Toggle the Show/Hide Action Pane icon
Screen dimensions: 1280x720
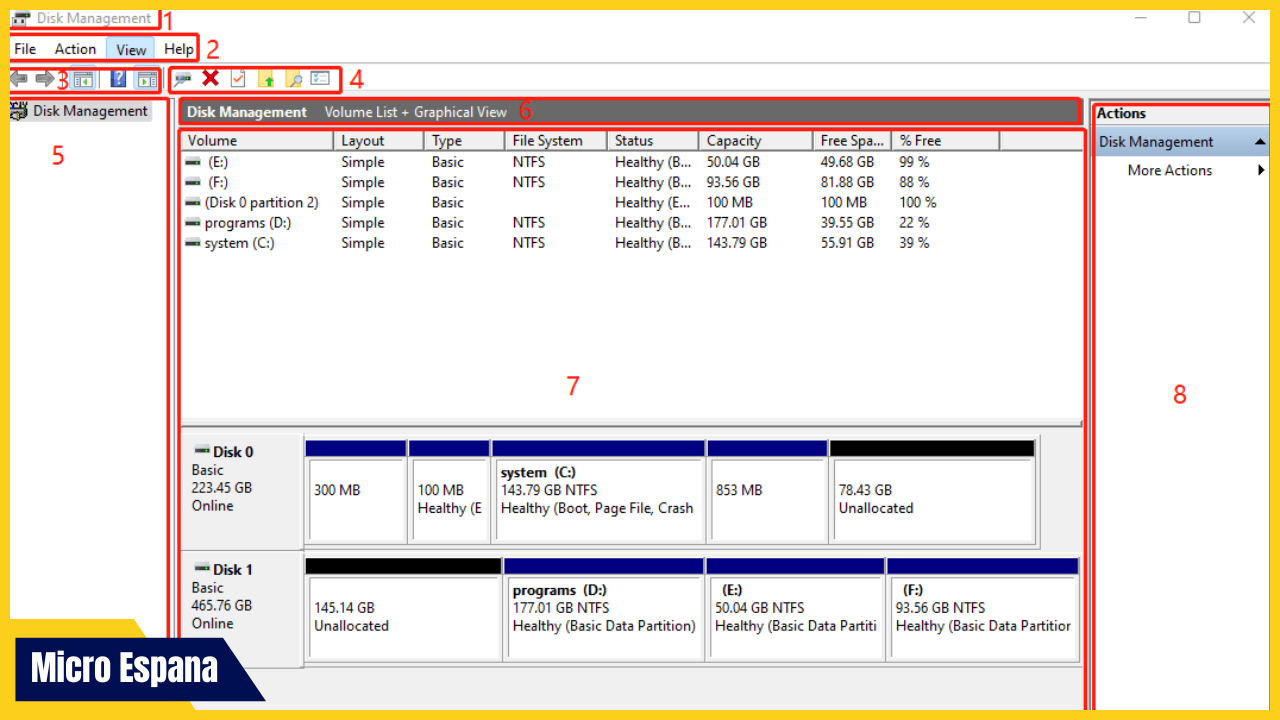147,79
